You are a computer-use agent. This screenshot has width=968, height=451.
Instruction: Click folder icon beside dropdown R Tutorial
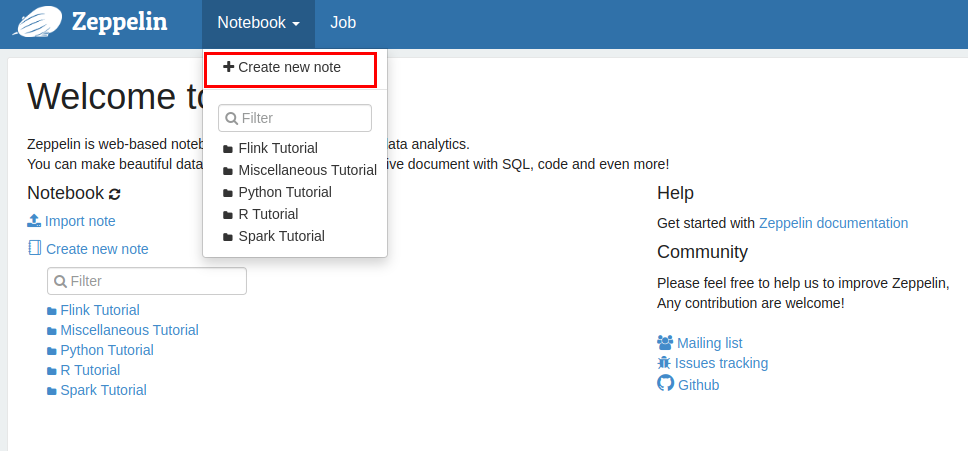point(228,215)
